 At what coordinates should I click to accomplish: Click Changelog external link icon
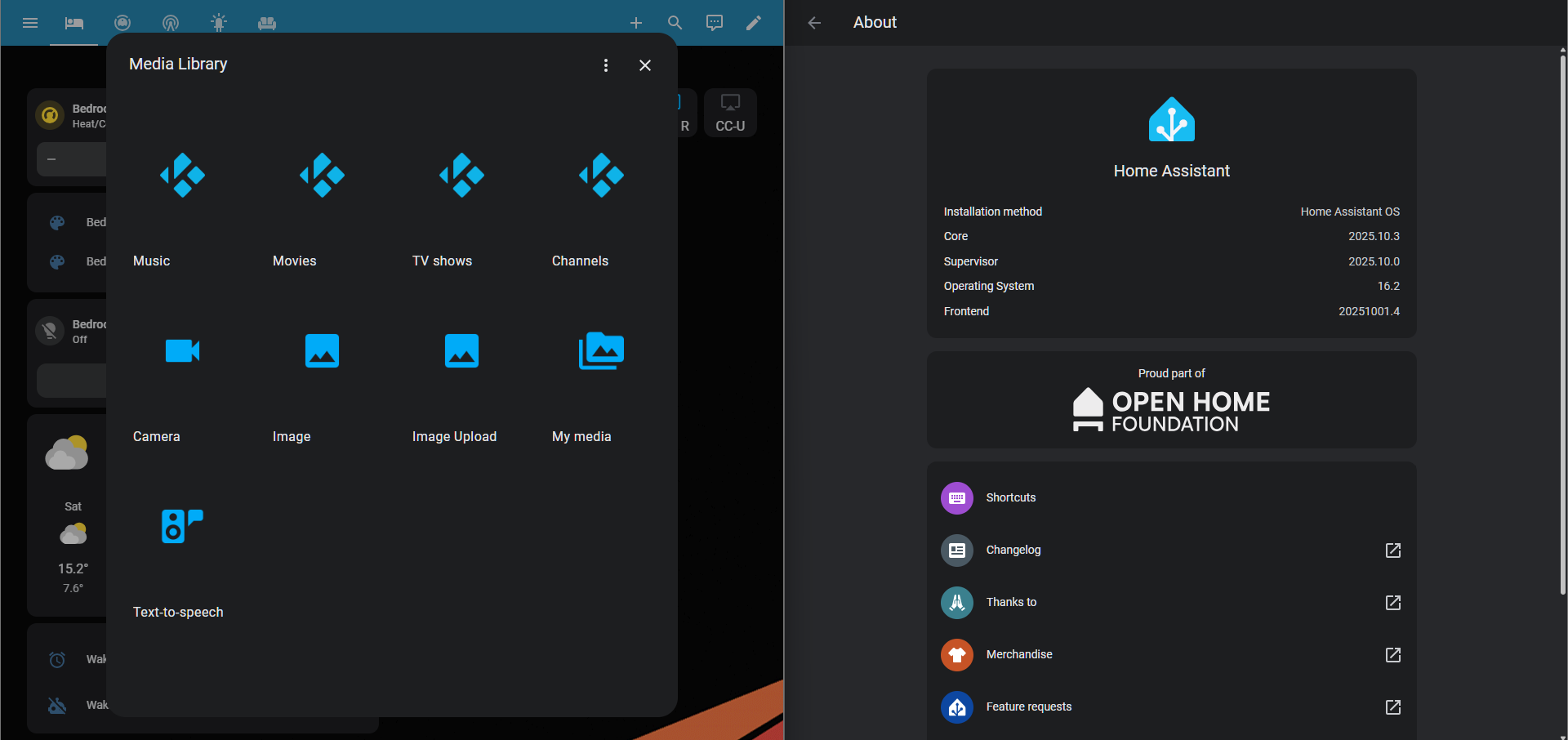(x=1393, y=551)
